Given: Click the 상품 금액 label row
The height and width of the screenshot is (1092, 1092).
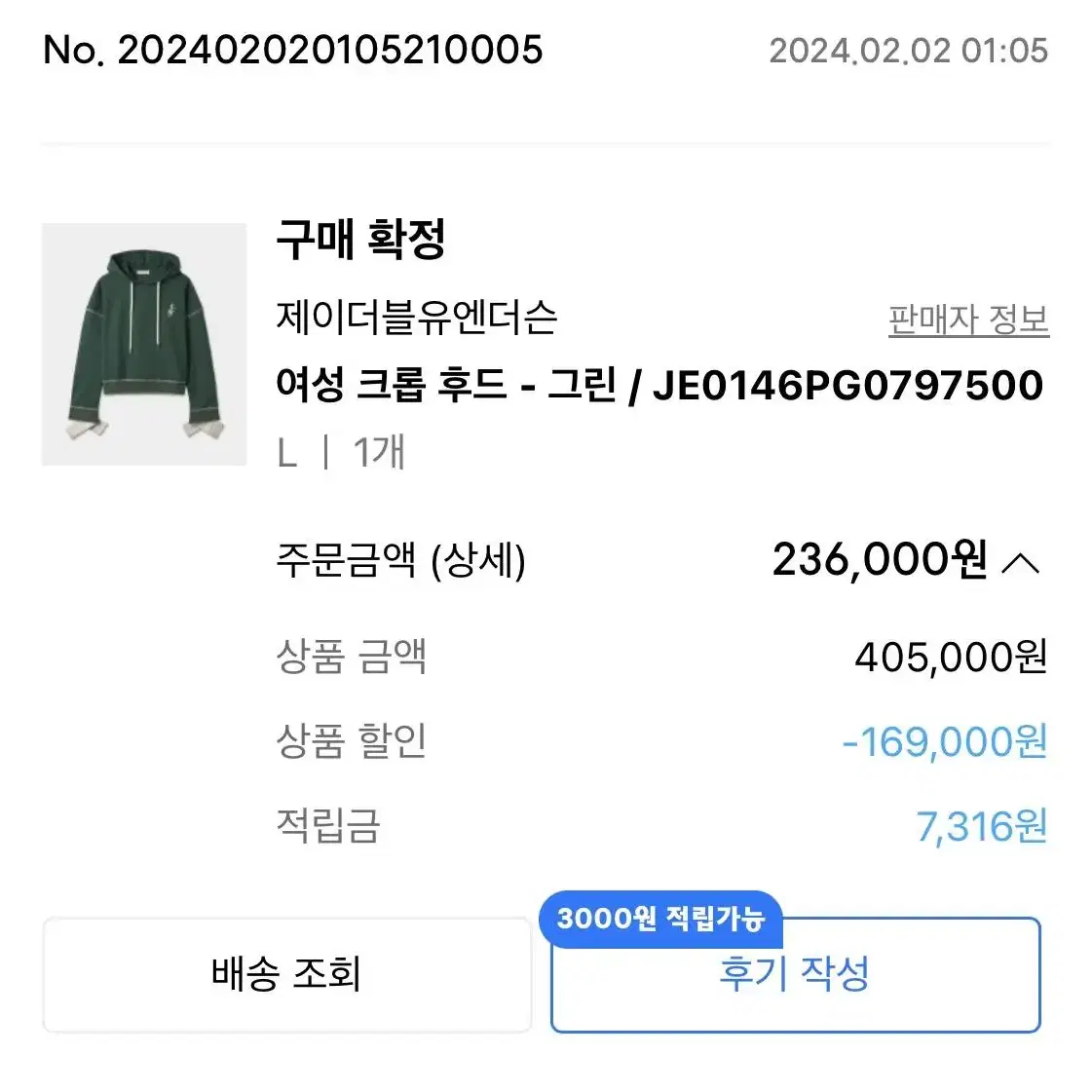Looking at the screenshot, I should pos(661,657).
